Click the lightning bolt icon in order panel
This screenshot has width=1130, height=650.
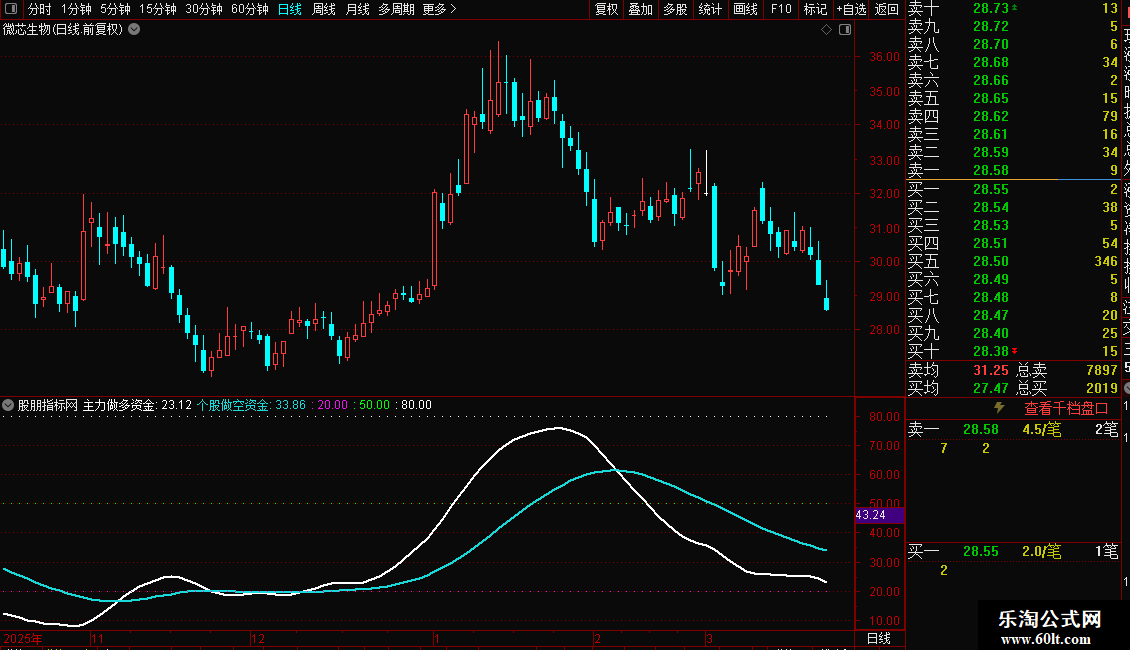click(x=998, y=408)
